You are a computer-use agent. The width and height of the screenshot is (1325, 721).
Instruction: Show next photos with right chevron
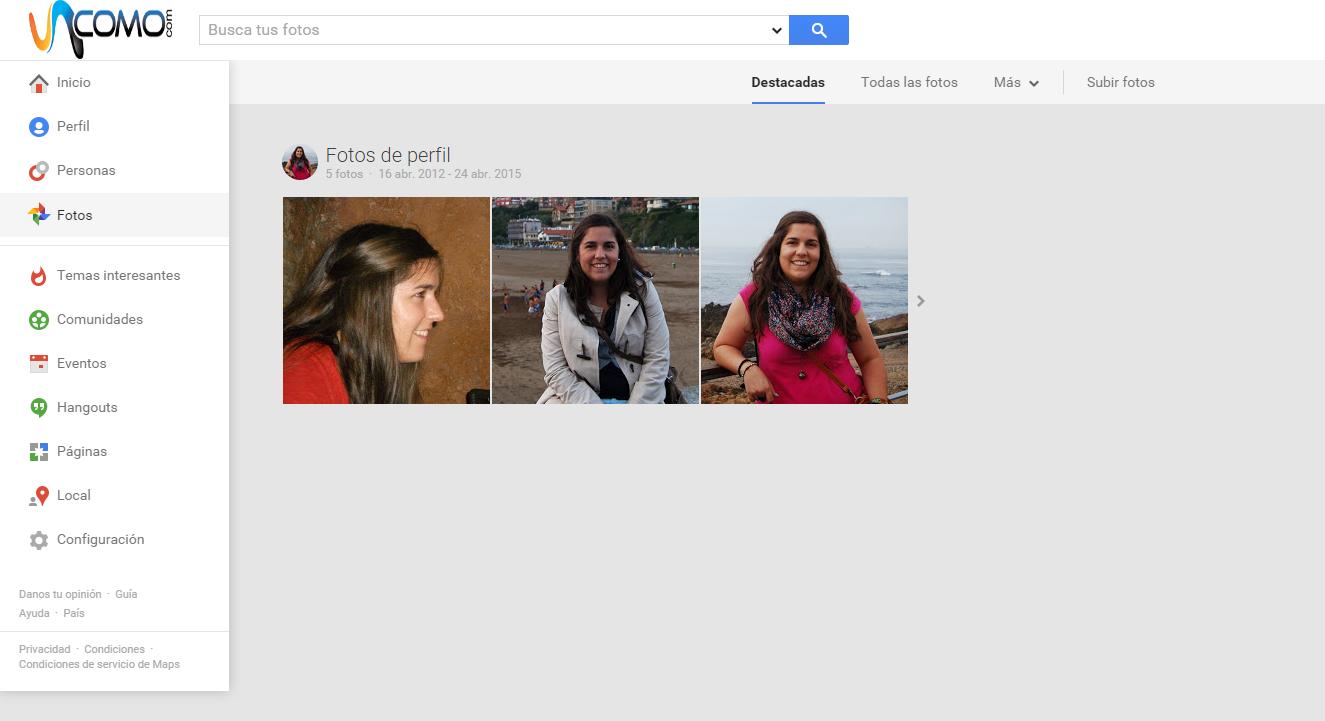point(921,301)
